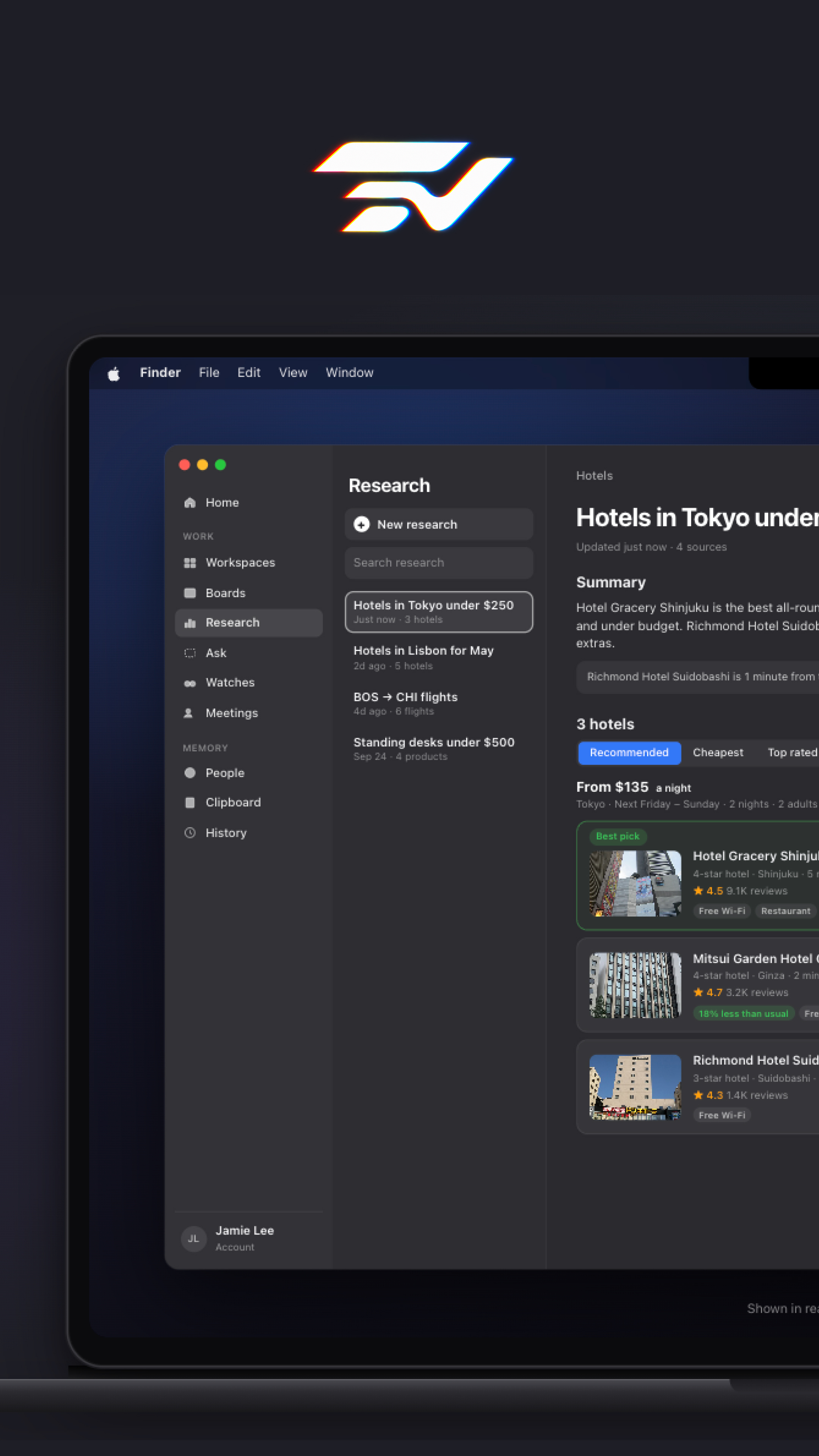Click the Richmond Hotel Suidobashi thumbnail

(x=635, y=1086)
